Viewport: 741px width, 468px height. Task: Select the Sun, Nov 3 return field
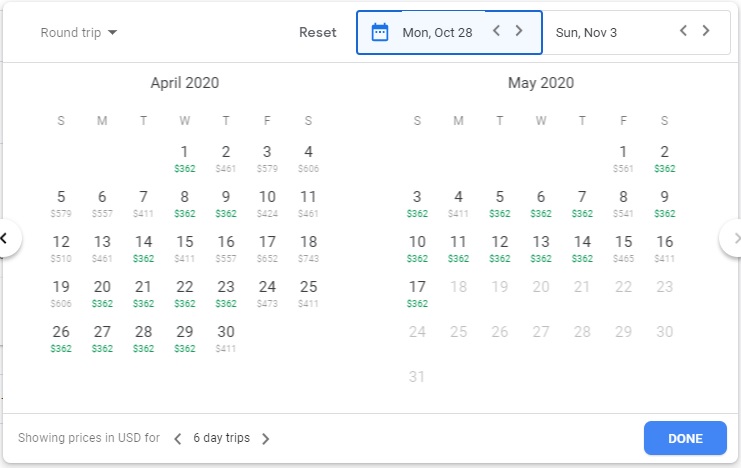pos(586,32)
